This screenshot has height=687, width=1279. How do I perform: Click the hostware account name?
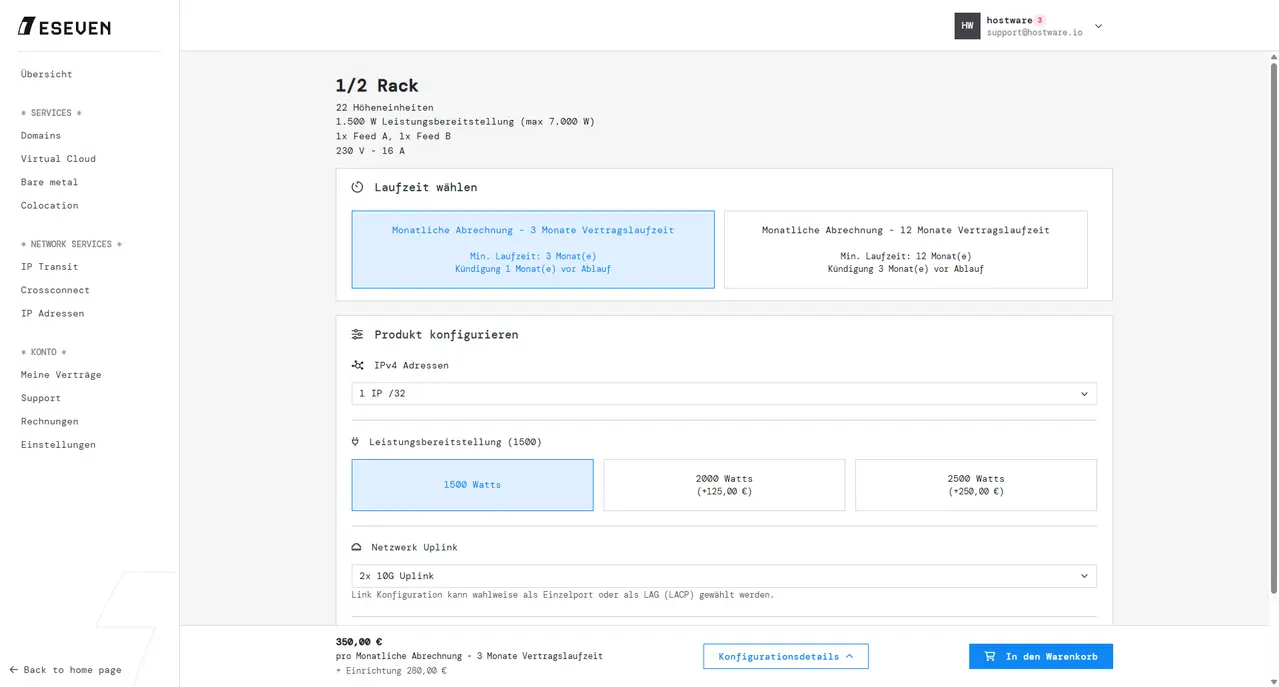click(1009, 20)
